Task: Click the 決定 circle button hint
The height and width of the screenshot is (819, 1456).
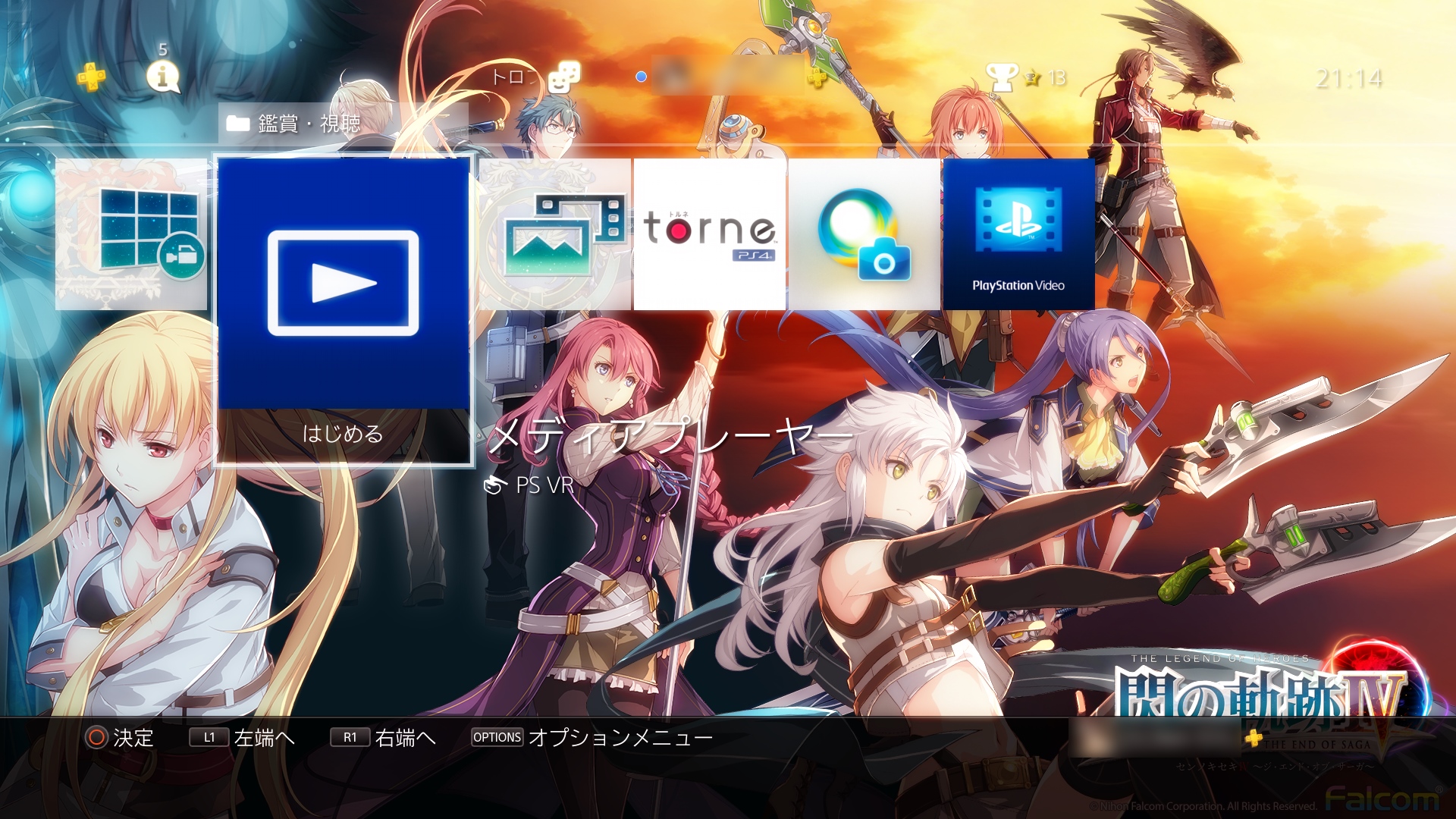Action: [x=120, y=737]
